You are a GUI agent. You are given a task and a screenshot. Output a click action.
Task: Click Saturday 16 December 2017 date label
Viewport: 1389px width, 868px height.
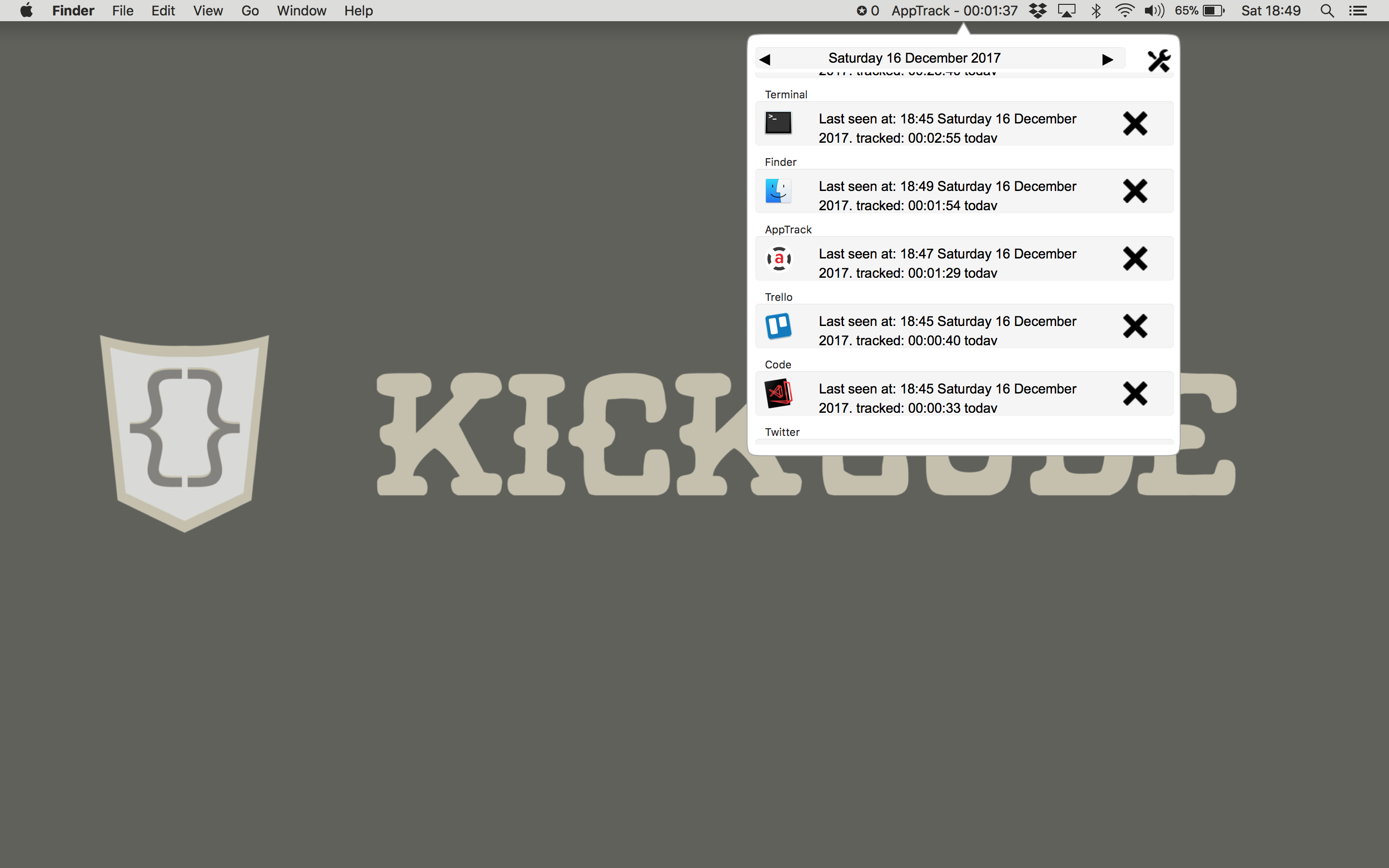coord(914,58)
